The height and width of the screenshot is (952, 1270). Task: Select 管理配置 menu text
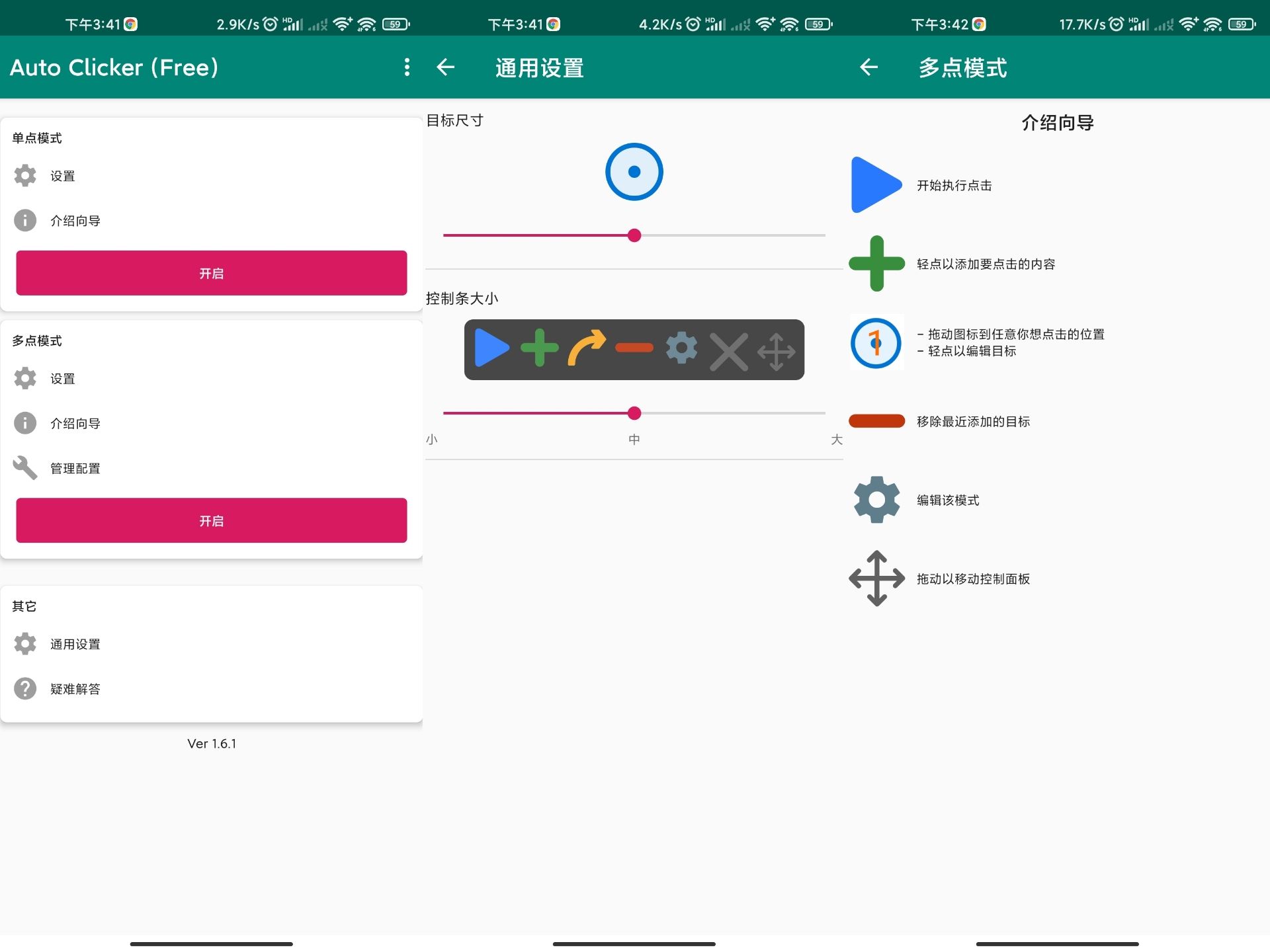[x=75, y=468]
